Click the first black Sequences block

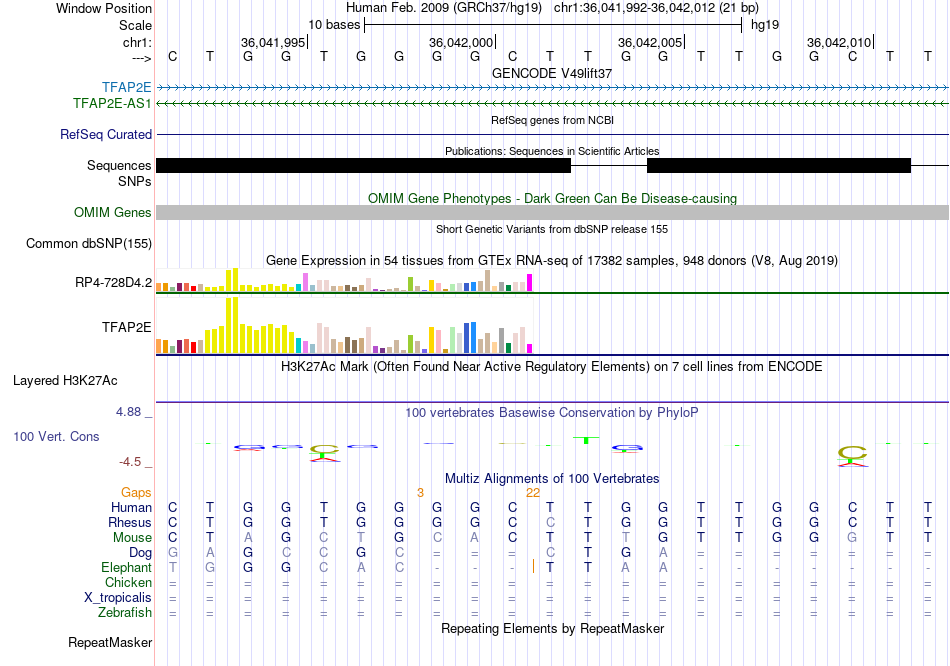(364, 165)
